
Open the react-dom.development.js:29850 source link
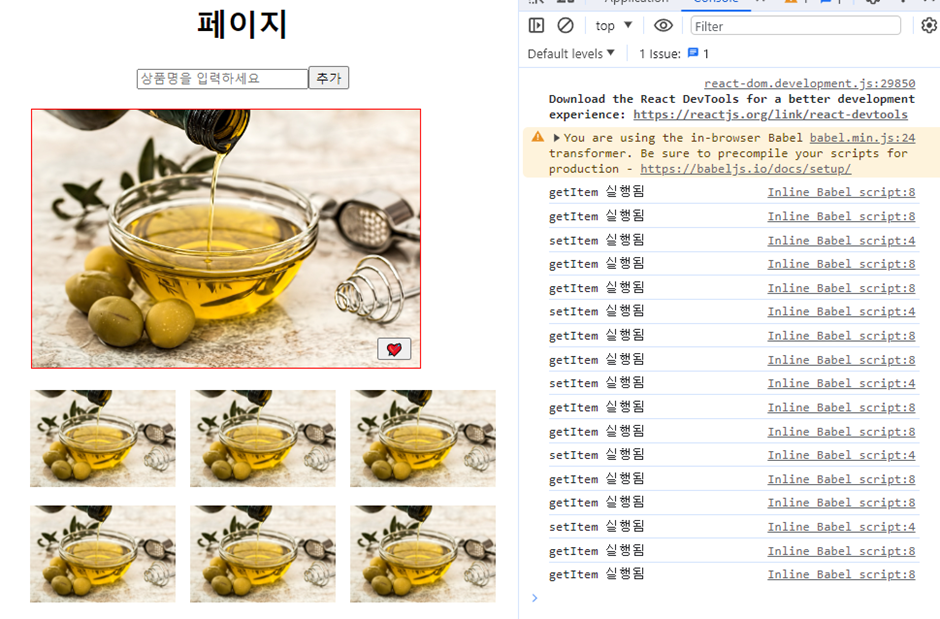click(809, 83)
